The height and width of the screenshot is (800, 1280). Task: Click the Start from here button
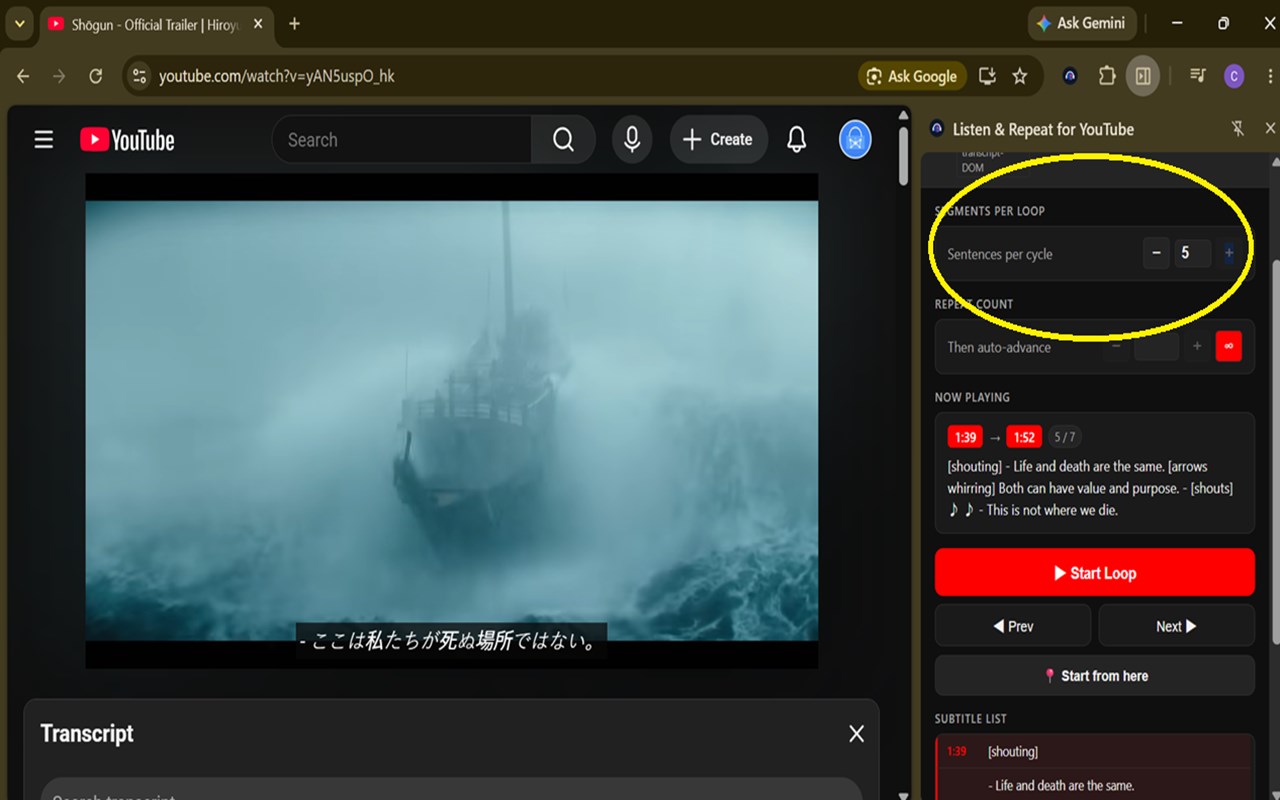(1095, 676)
